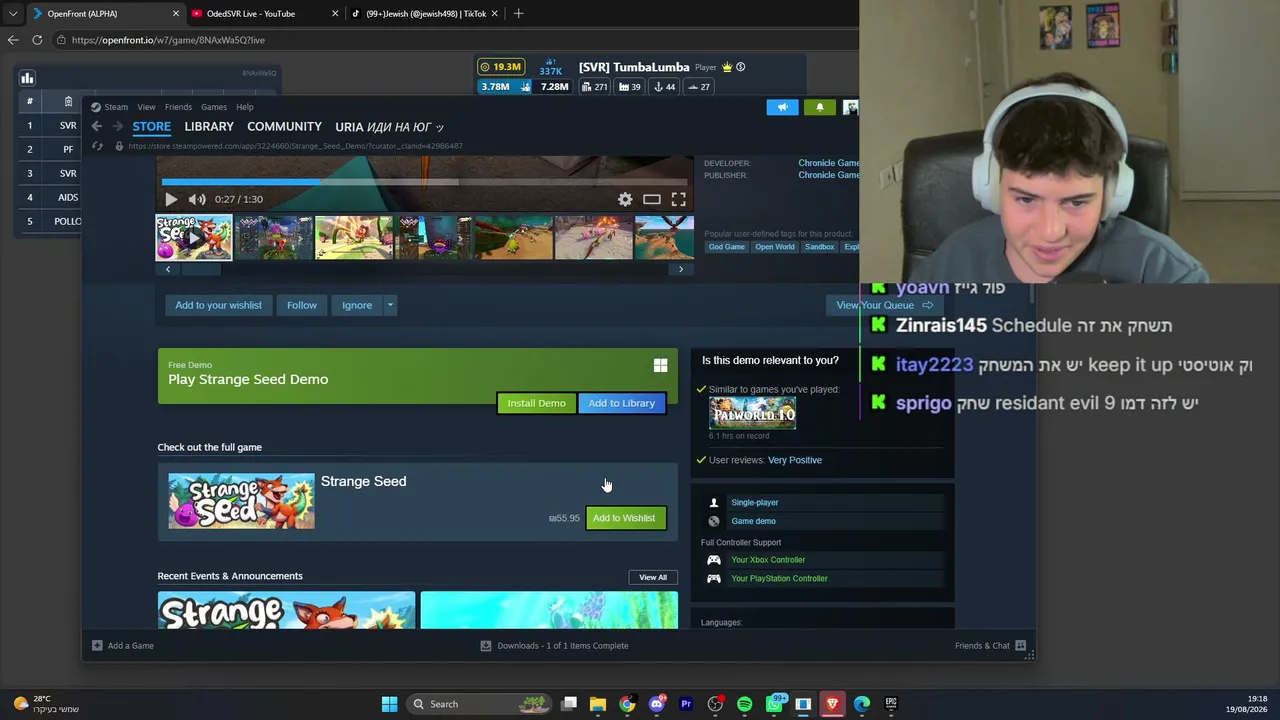Switch to OdedSVR Live YouTube browser tab
This screenshot has height=720, width=1280.
[265, 14]
